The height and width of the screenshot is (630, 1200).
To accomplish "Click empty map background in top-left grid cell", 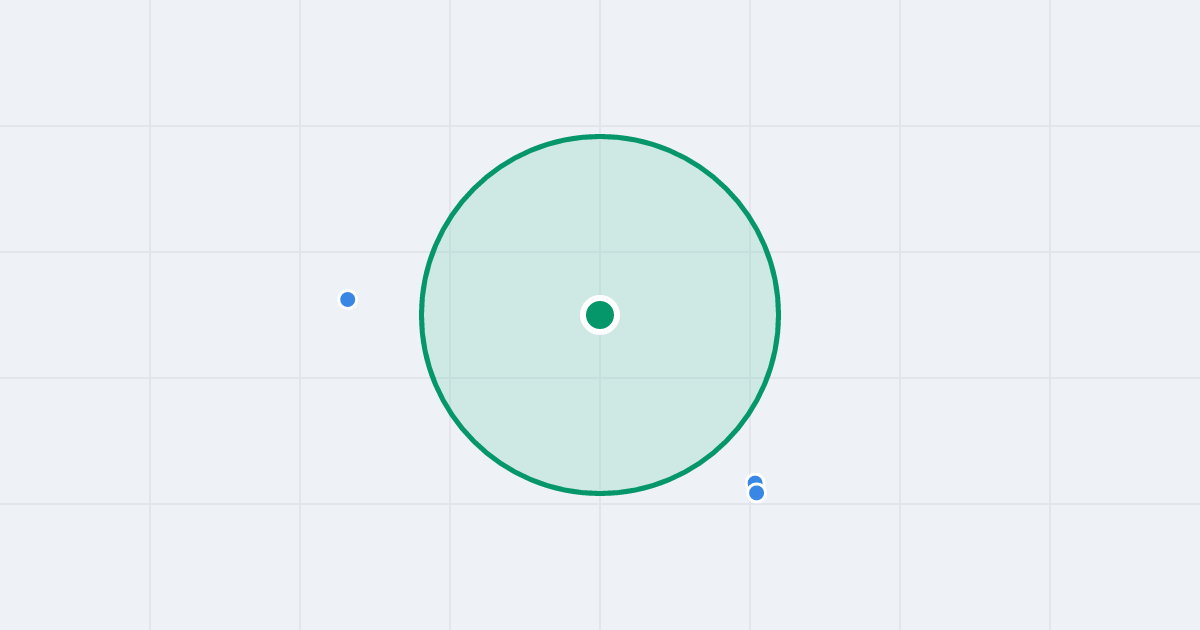I will (x=75, y=63).
